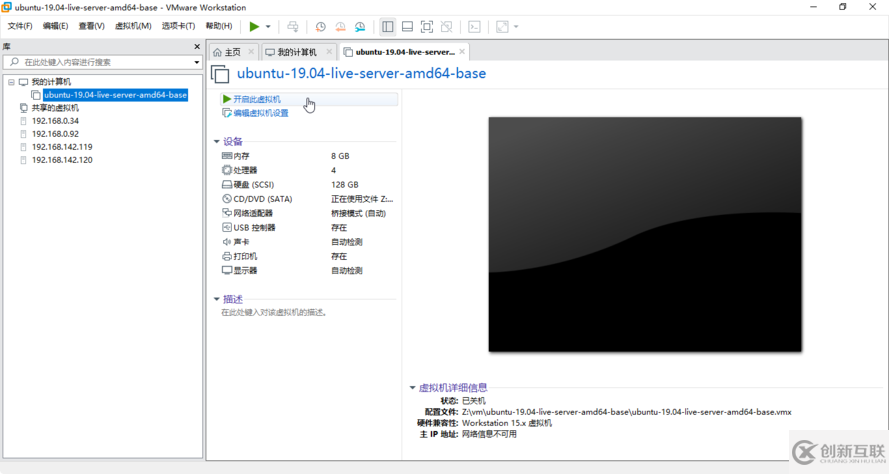Open the 编辑(E) menu
Screen dimensions: 889x474
pos(55,26)
